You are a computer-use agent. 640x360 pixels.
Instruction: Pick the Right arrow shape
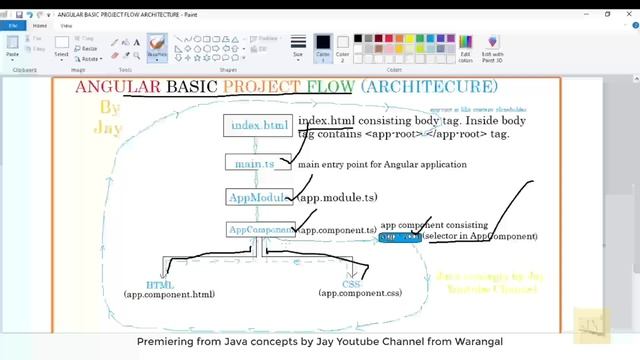point(216,49)
